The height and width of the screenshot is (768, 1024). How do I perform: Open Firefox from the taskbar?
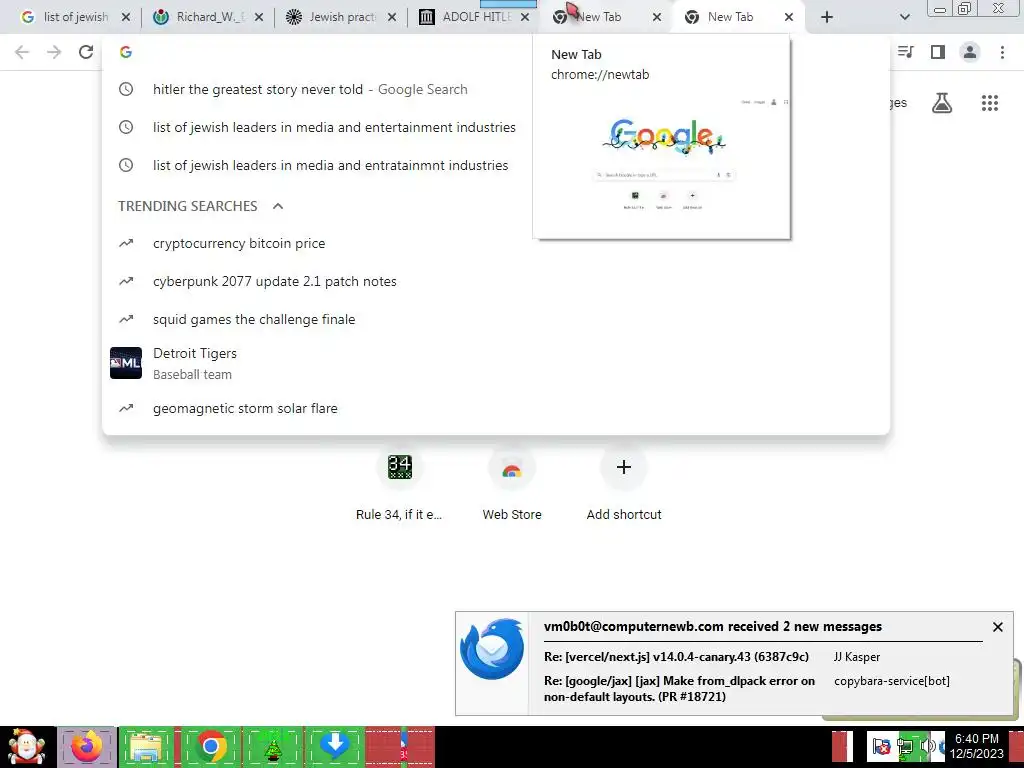[x=87, y=747]
